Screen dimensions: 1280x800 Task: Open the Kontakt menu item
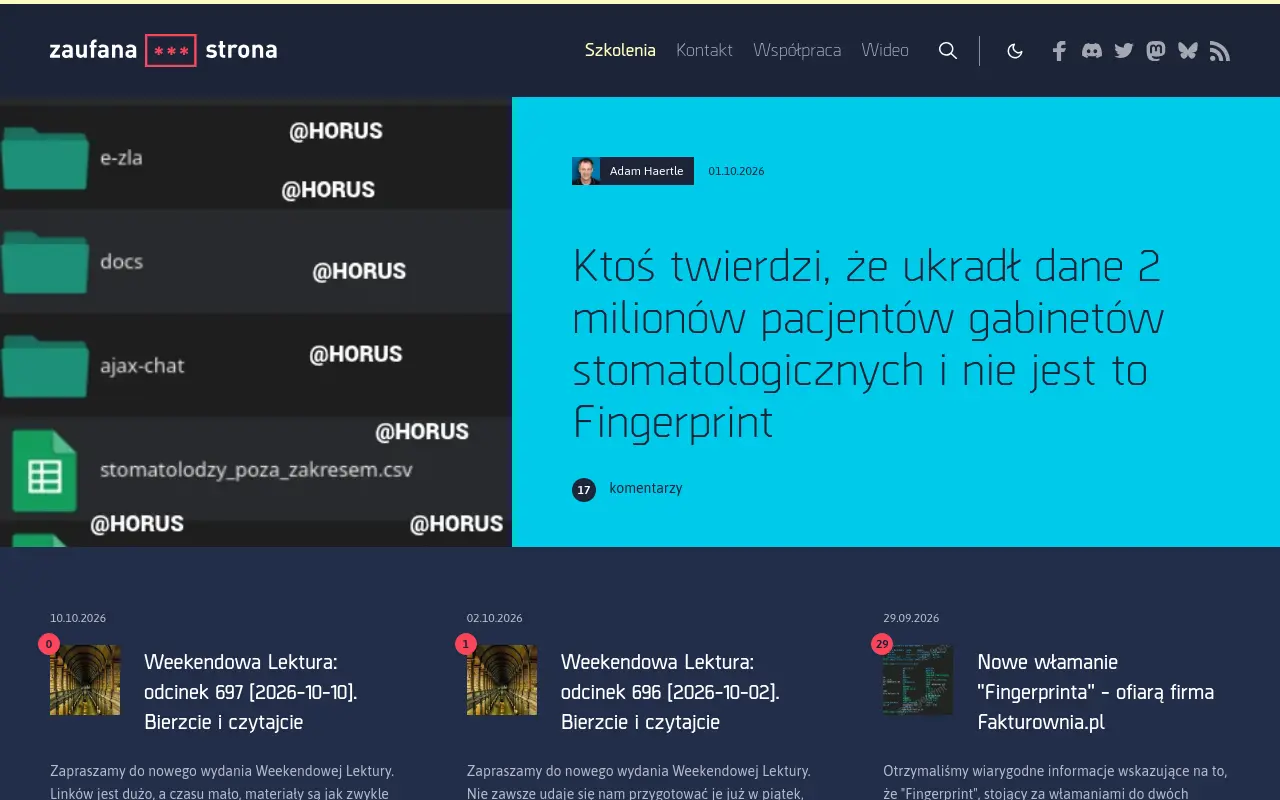point(704,50)
